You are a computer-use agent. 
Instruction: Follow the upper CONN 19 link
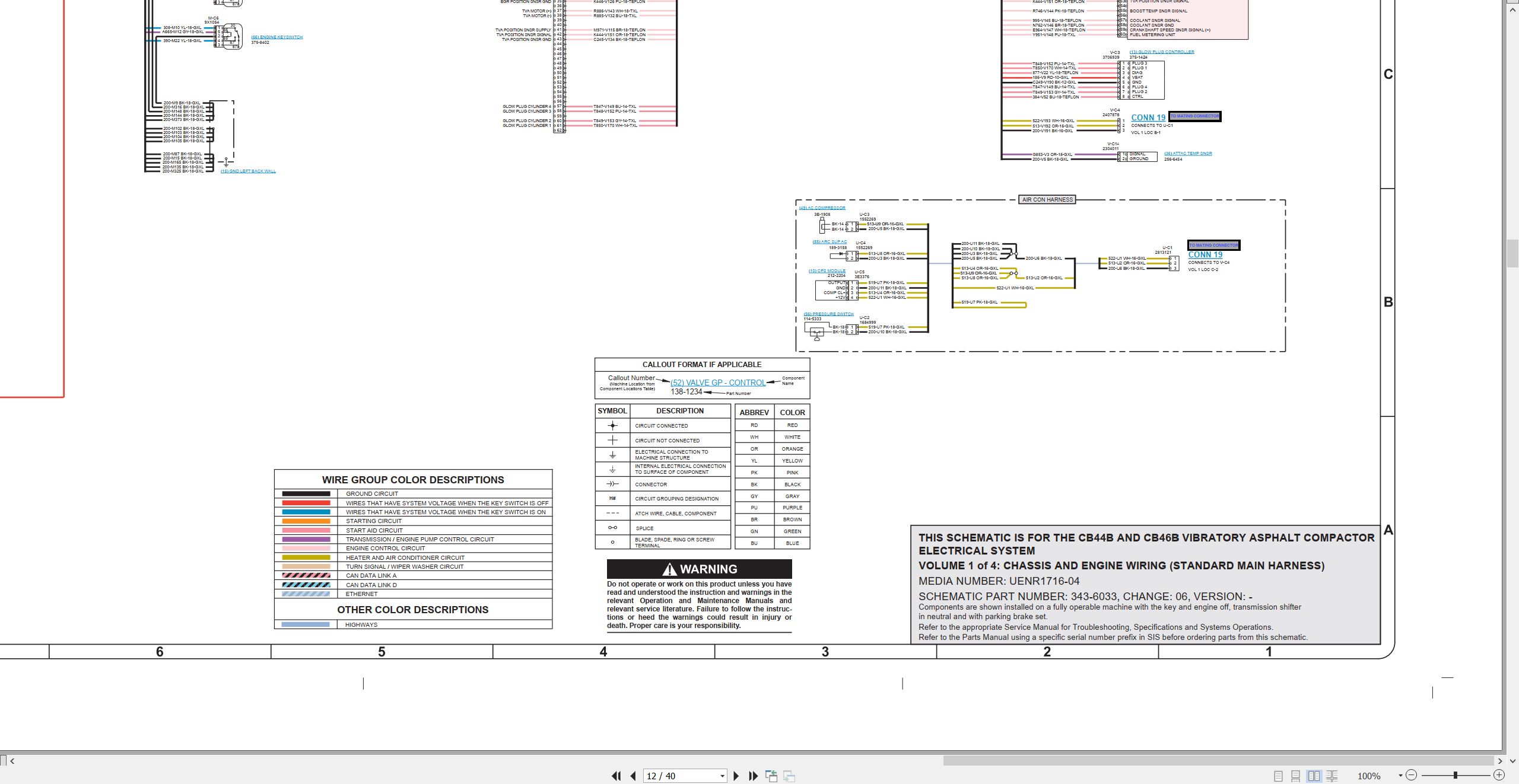1148,117
